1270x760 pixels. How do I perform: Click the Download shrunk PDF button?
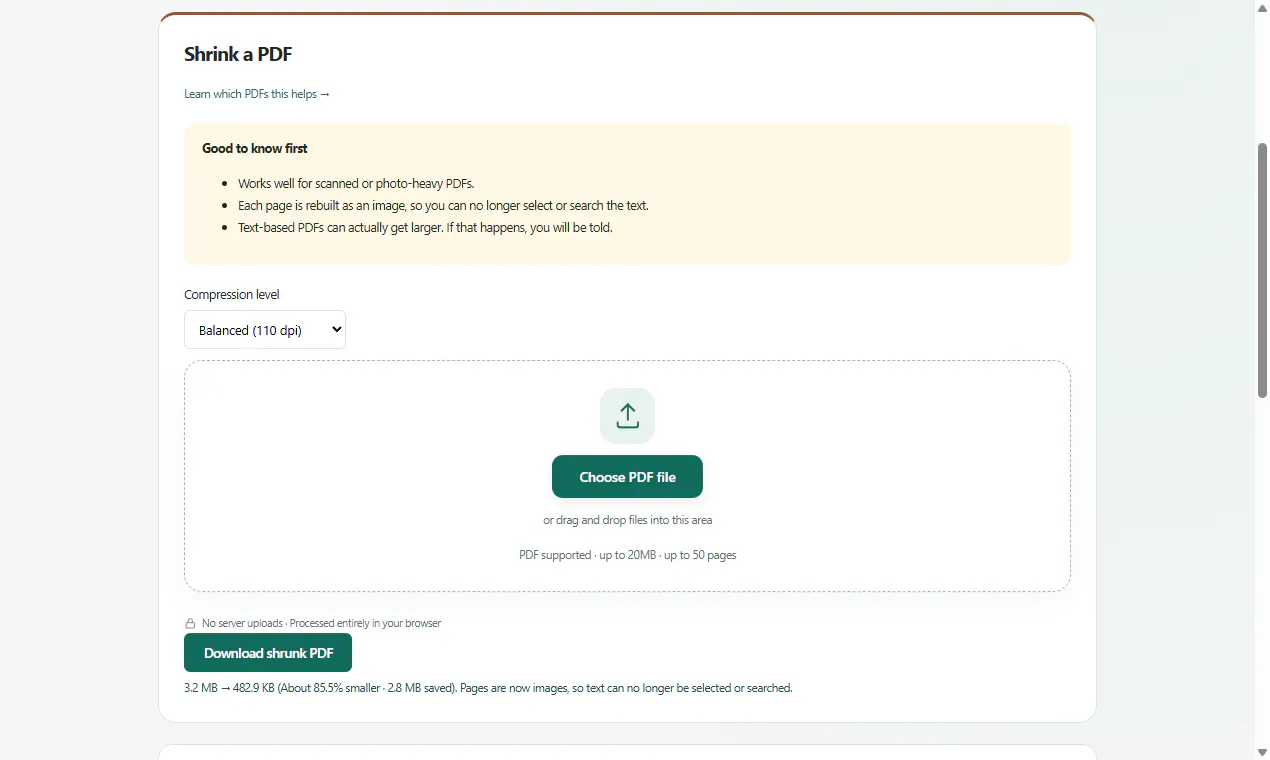pyautogui.click(x=268, y=653)
